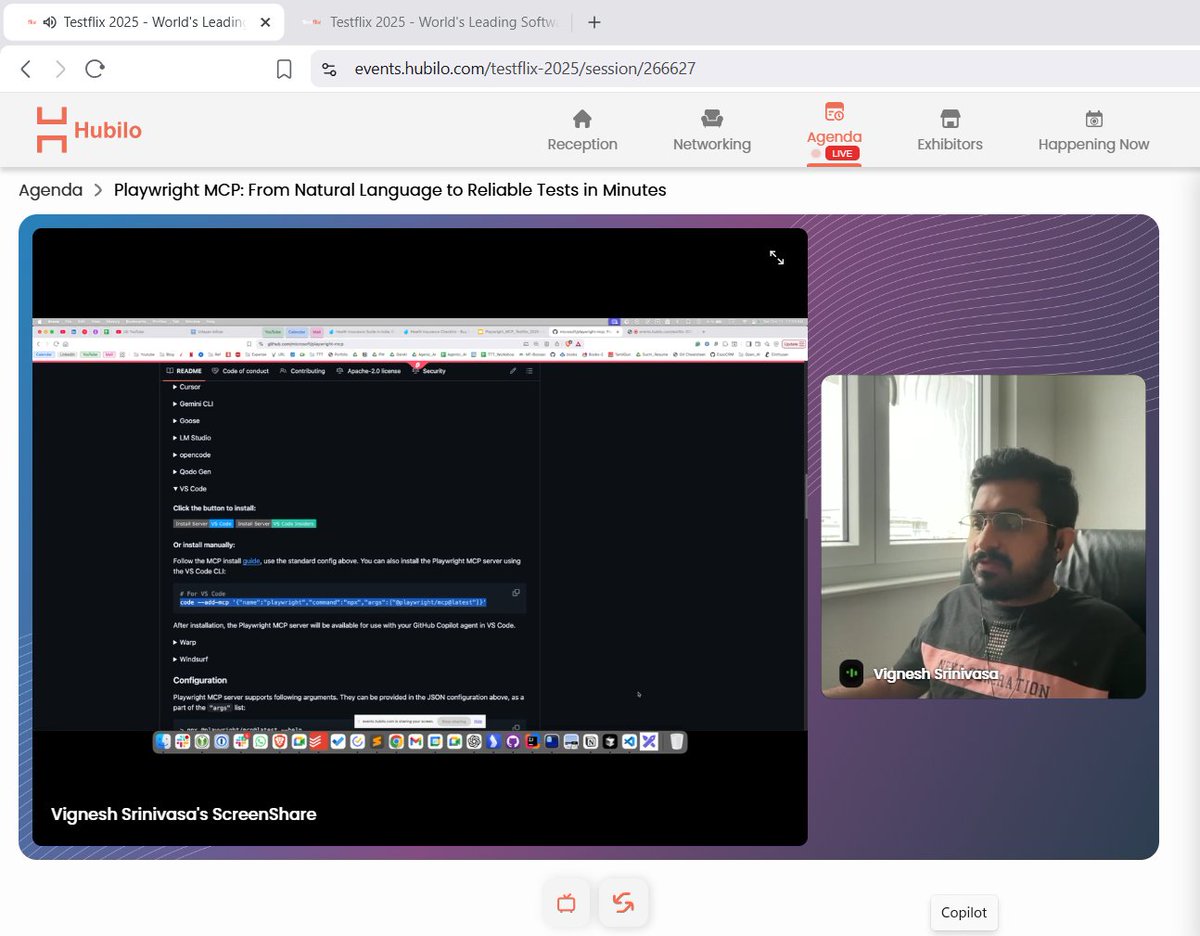Select the first Testflix 2025 browser tab

click(x=146, y=22)
